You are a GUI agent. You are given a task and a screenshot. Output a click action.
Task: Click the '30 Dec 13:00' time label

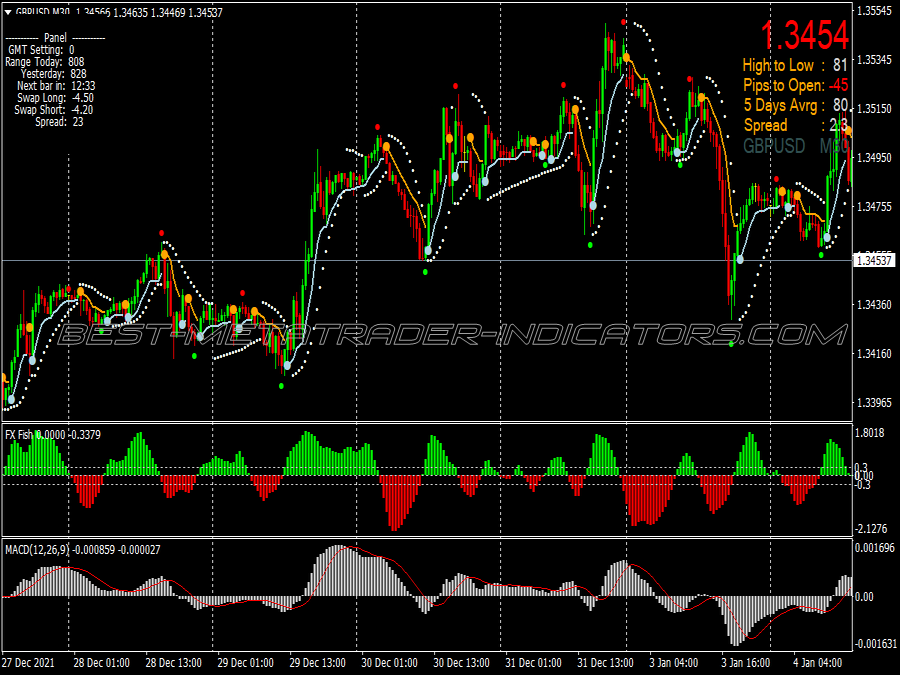pos(461,663)
